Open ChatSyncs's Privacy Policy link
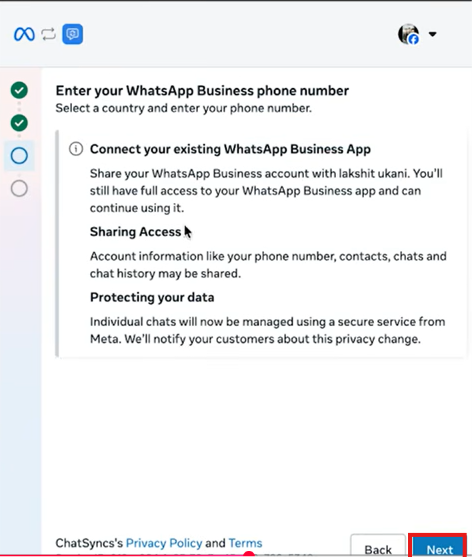The width and height of the screenshot is (472, 557). click(x=164, y=543)
